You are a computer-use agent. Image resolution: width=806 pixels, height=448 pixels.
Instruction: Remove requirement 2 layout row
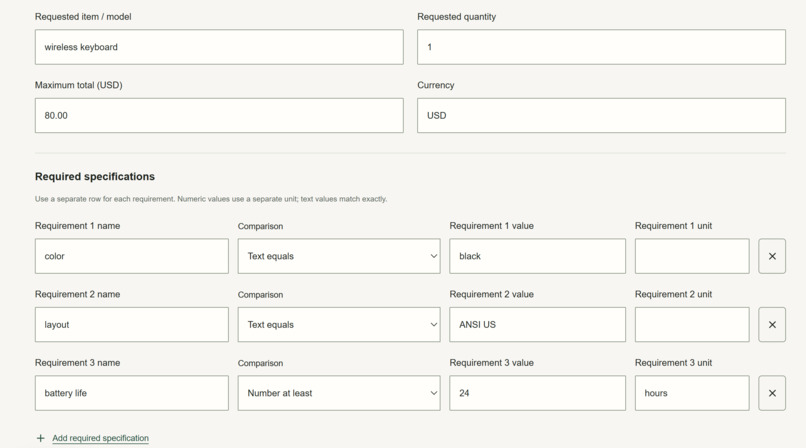click(772, 325)
